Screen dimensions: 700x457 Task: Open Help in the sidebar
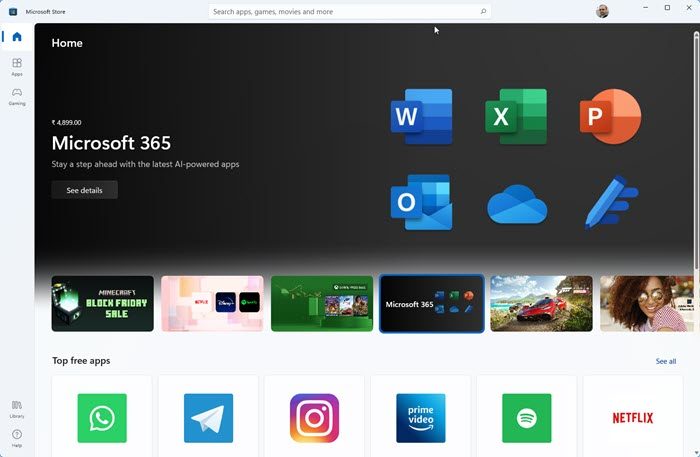click(x=17, y=438)
